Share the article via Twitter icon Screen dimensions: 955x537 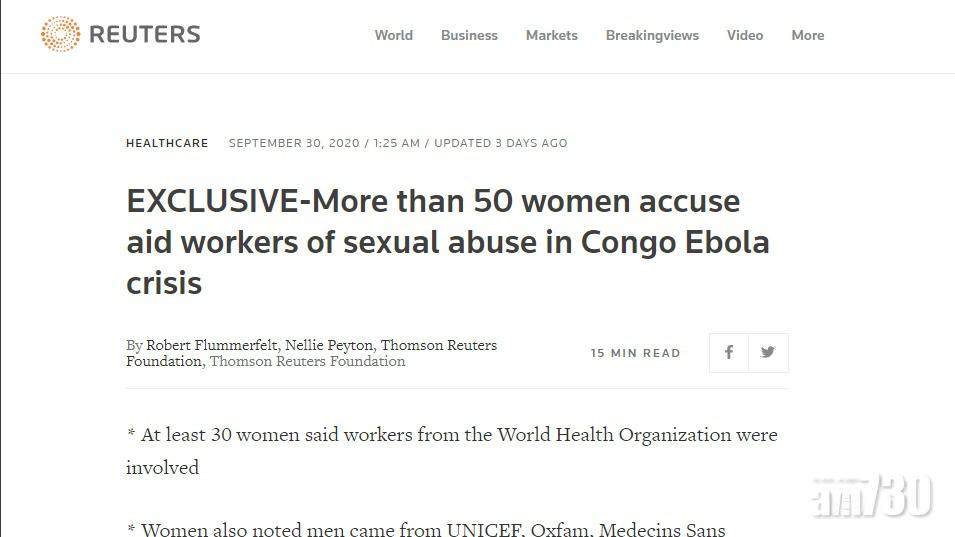point(768,353)
